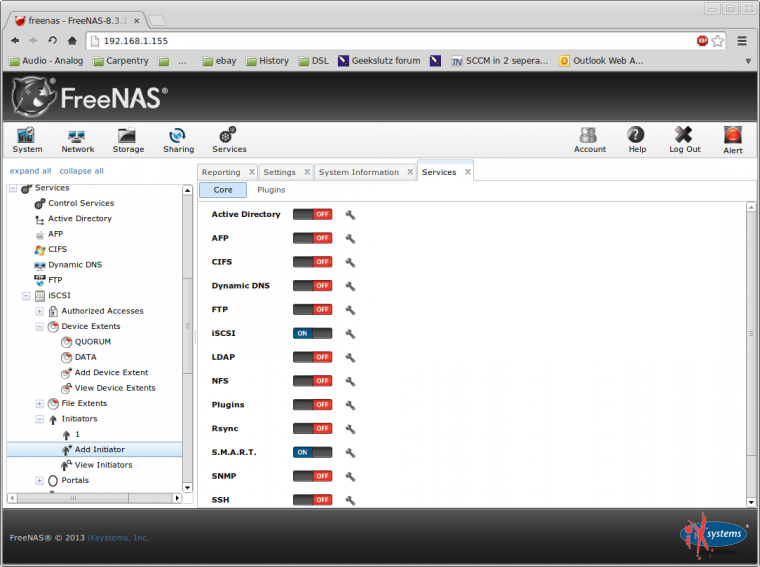Turn off the S.M.A.R.T. service switch

tap(313, 452)
